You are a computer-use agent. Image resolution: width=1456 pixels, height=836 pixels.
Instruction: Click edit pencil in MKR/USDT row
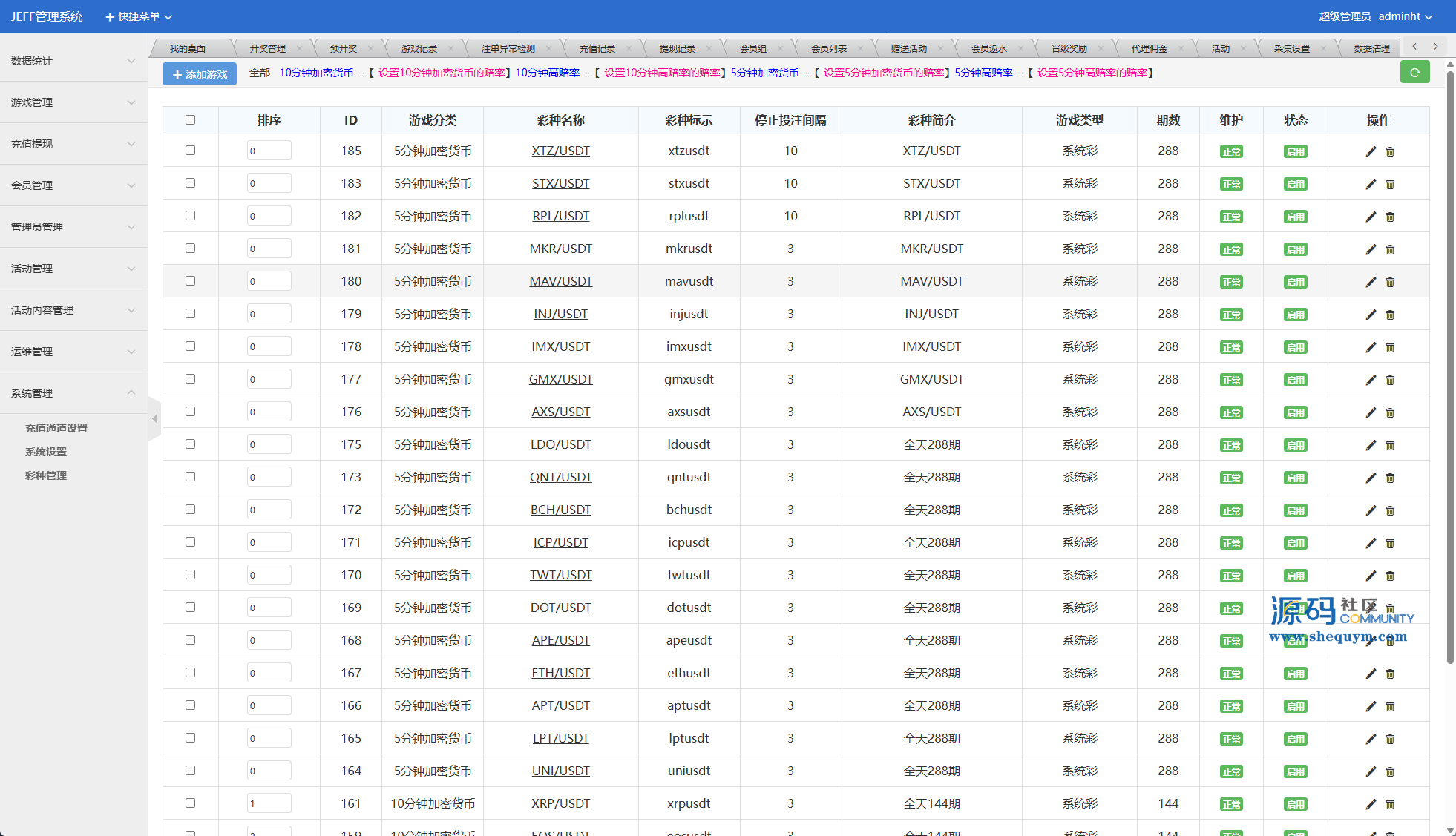coord(1371,249)
